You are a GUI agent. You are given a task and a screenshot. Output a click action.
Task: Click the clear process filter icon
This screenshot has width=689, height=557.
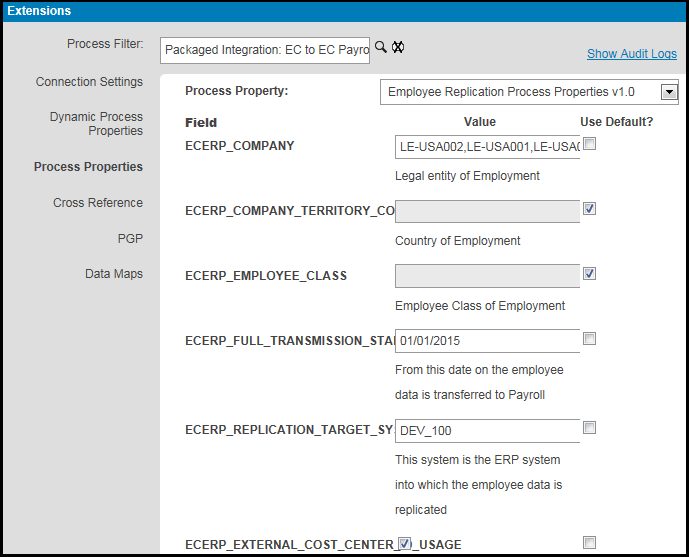coord(397,47)
